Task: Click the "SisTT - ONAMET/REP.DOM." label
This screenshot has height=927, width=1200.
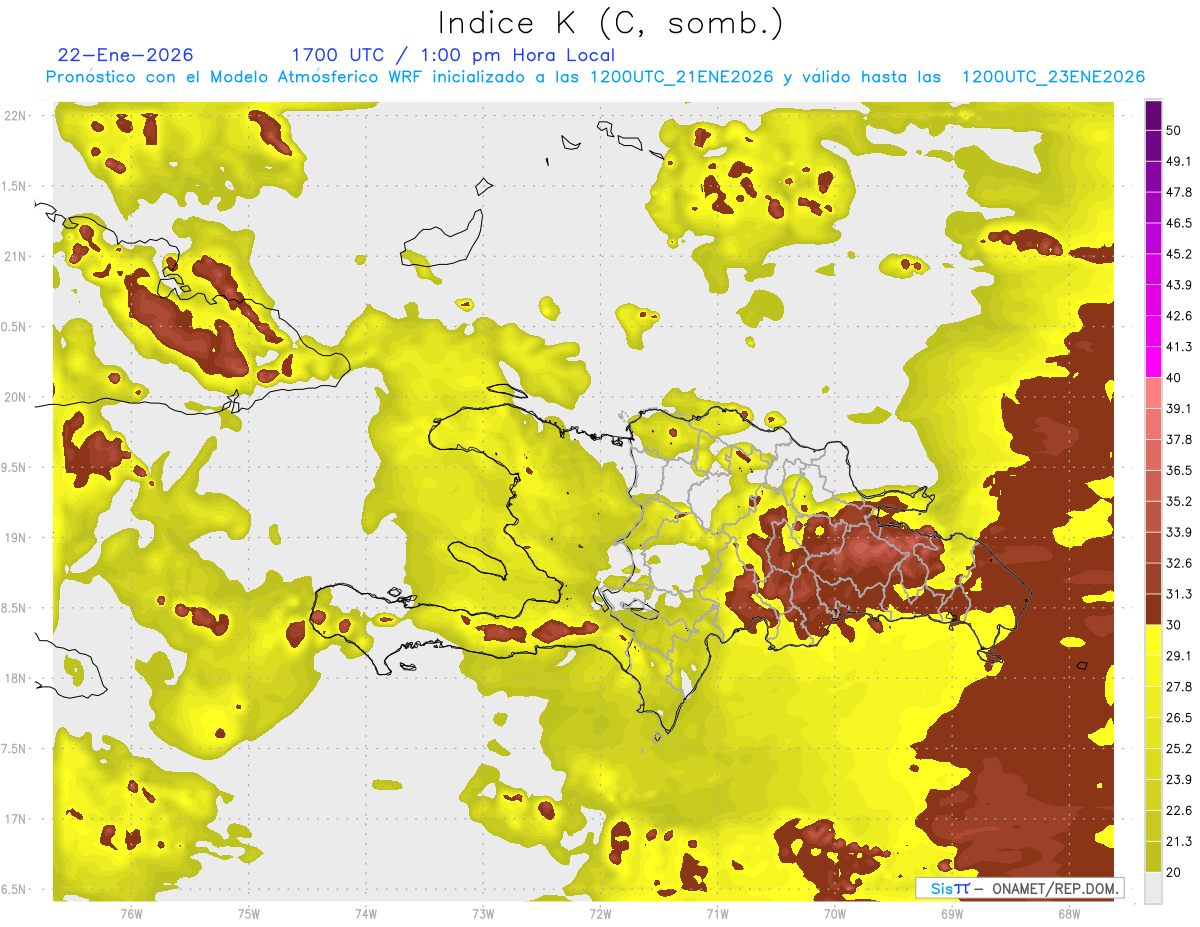Action: [1021, 888]
